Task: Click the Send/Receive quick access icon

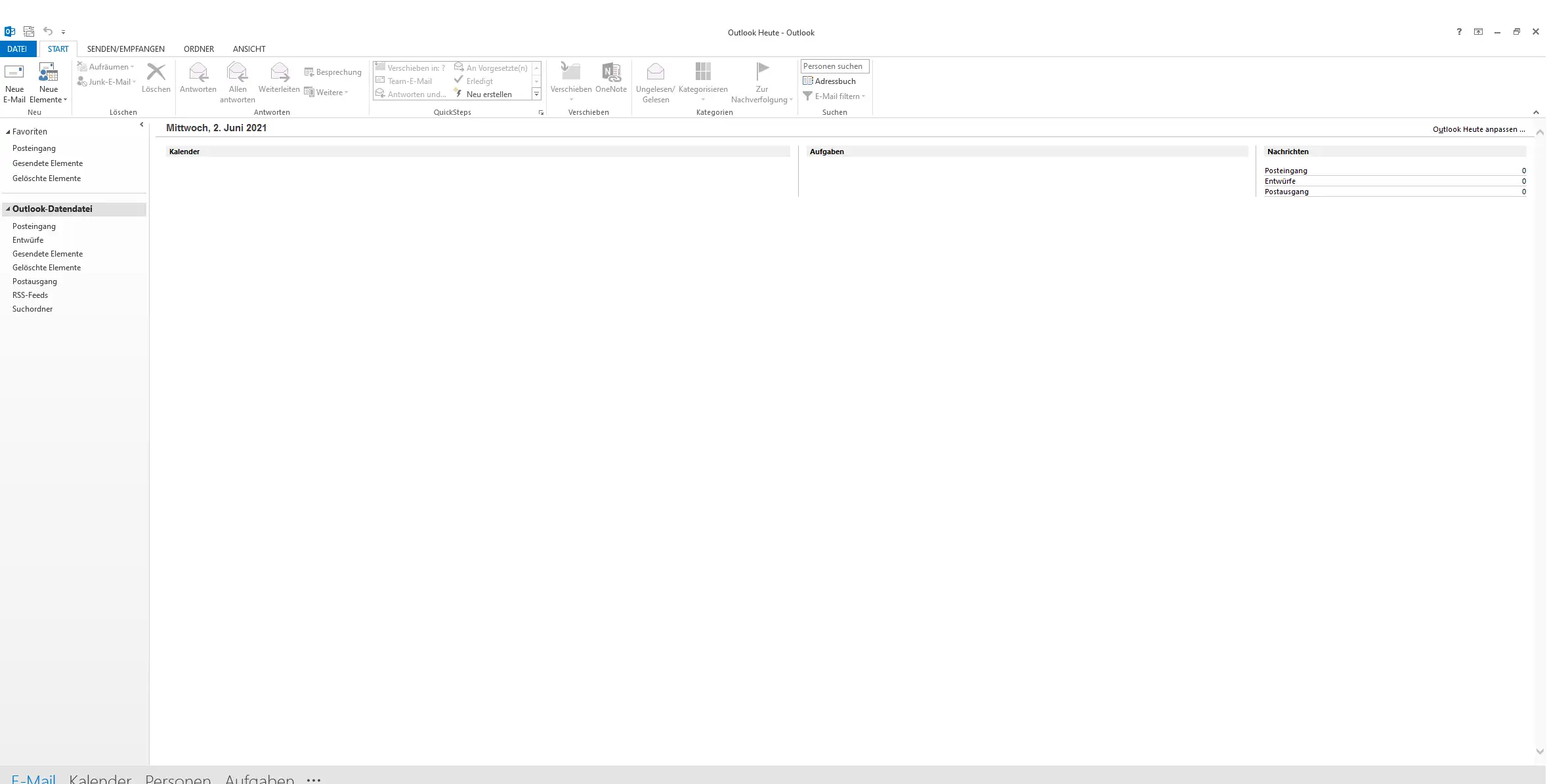Action: (29, 31)
